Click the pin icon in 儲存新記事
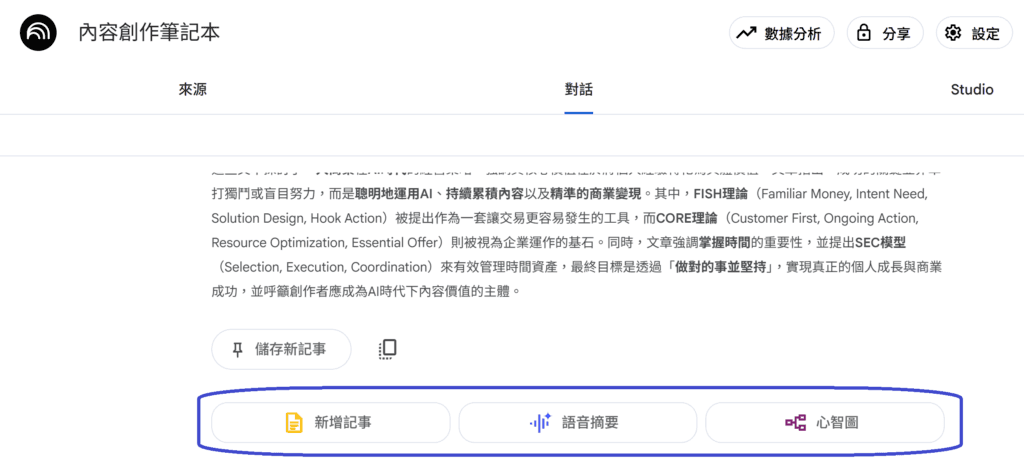Viewport: 1024px width, 458px height. pos(237,349)
